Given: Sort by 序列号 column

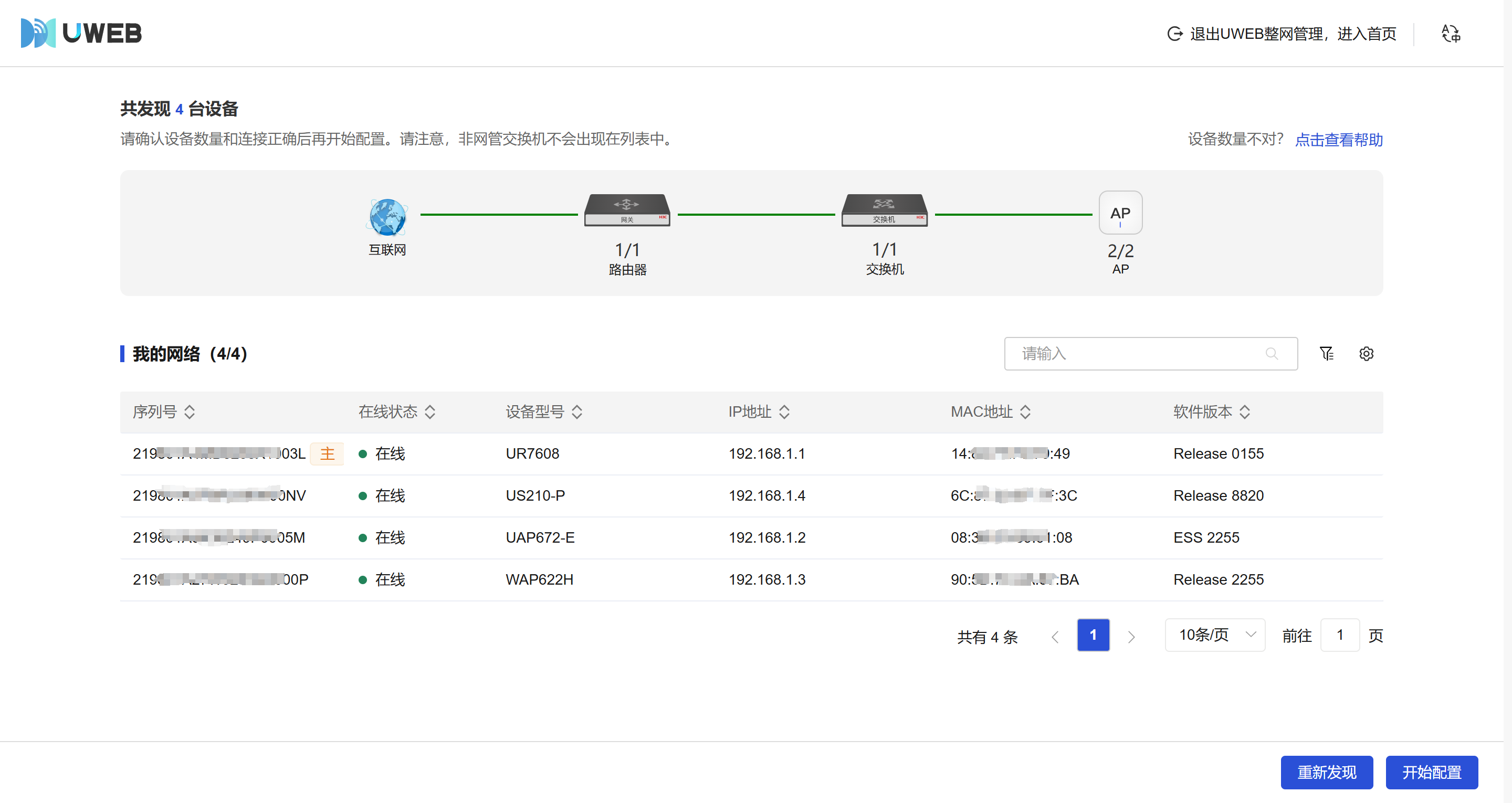Looking at the screenshot, I should [x=189, y=412].
